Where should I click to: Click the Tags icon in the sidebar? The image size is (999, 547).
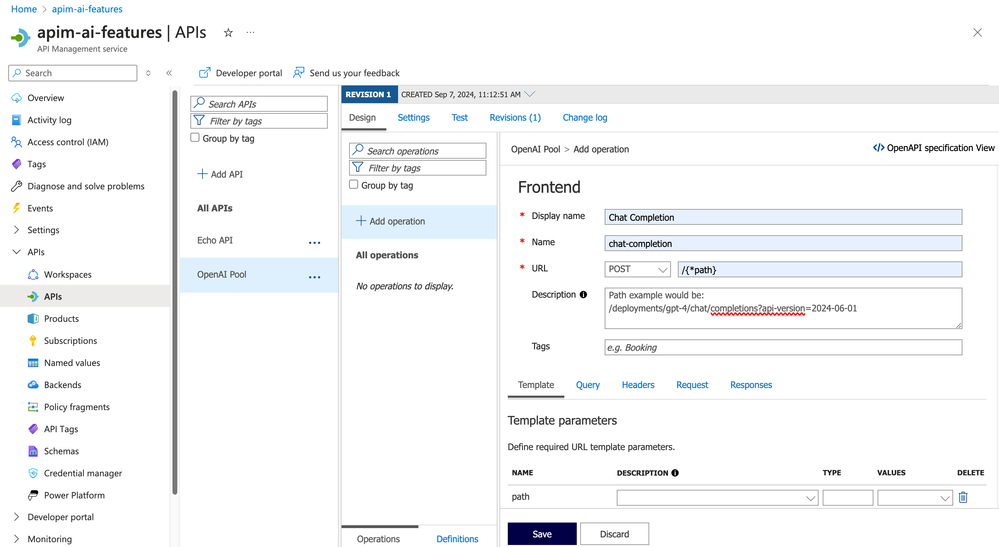pyautogui.click(x=17, y=164)
